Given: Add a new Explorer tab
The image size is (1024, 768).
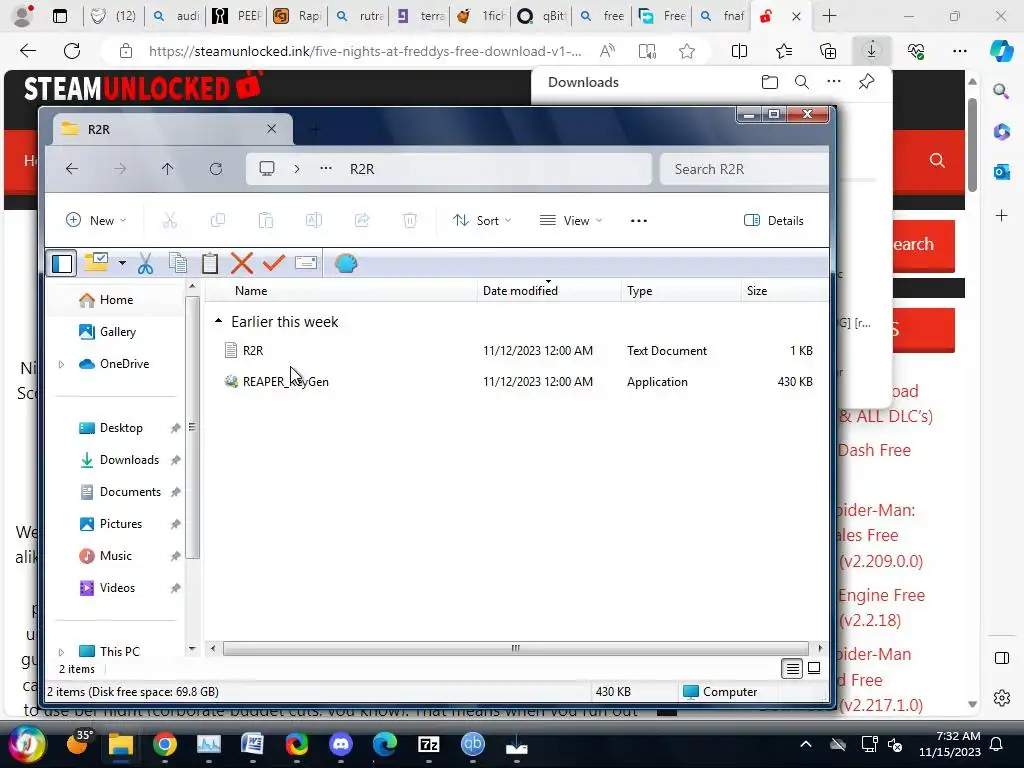Looking at the screenshot, I should click(315, 129).
